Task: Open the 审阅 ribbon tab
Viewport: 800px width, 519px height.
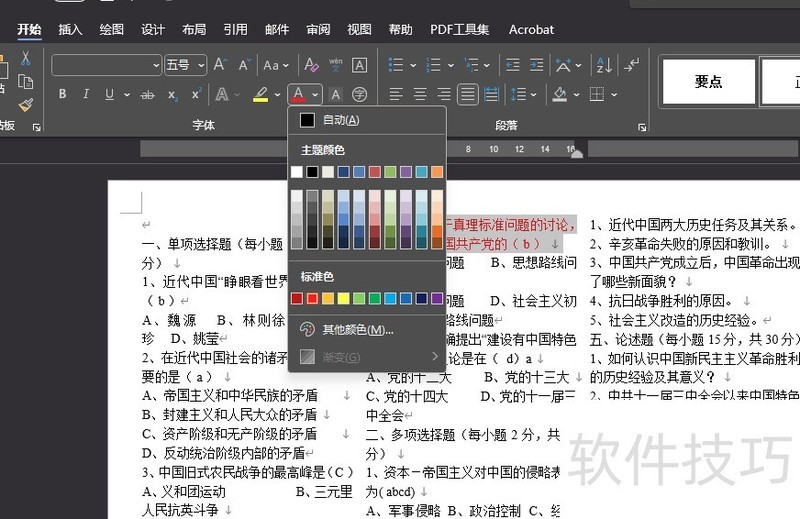Action: pyautogui.click(x=318, y=29)
